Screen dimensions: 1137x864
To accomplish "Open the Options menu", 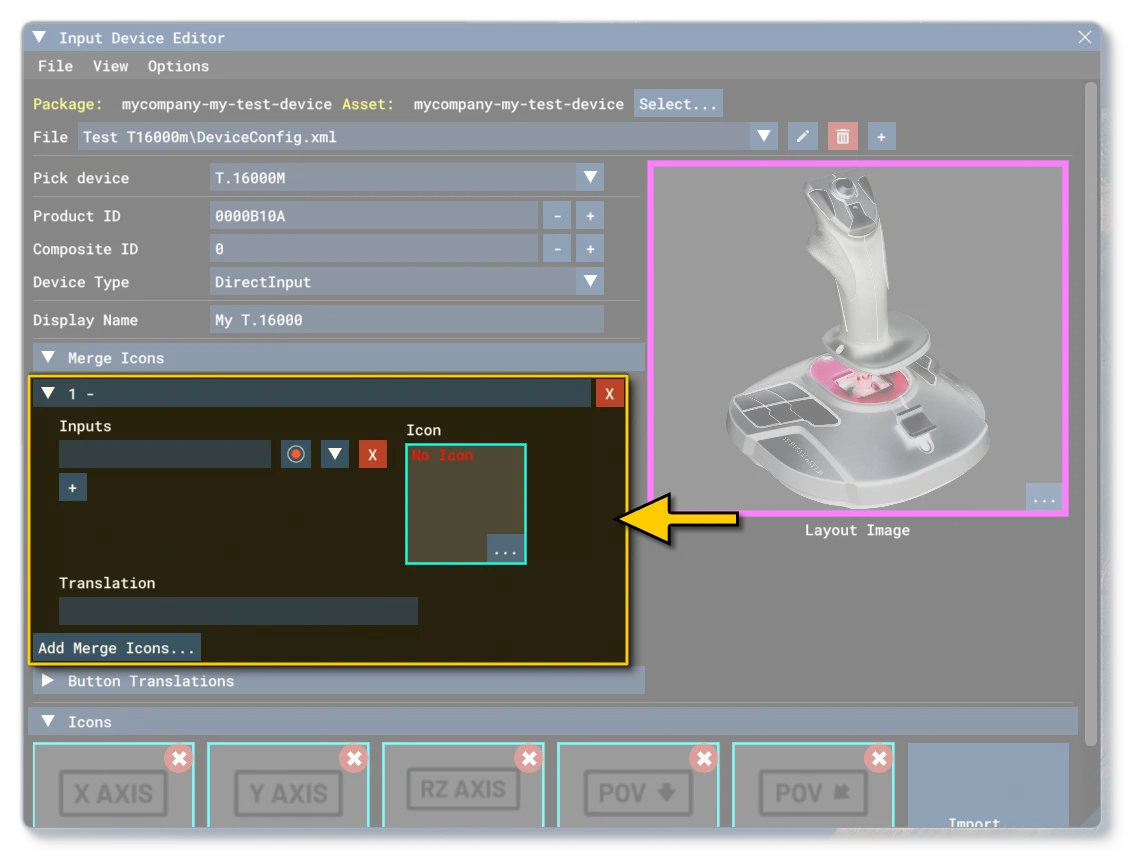I will pyautogui.click(x=178, y=66).
